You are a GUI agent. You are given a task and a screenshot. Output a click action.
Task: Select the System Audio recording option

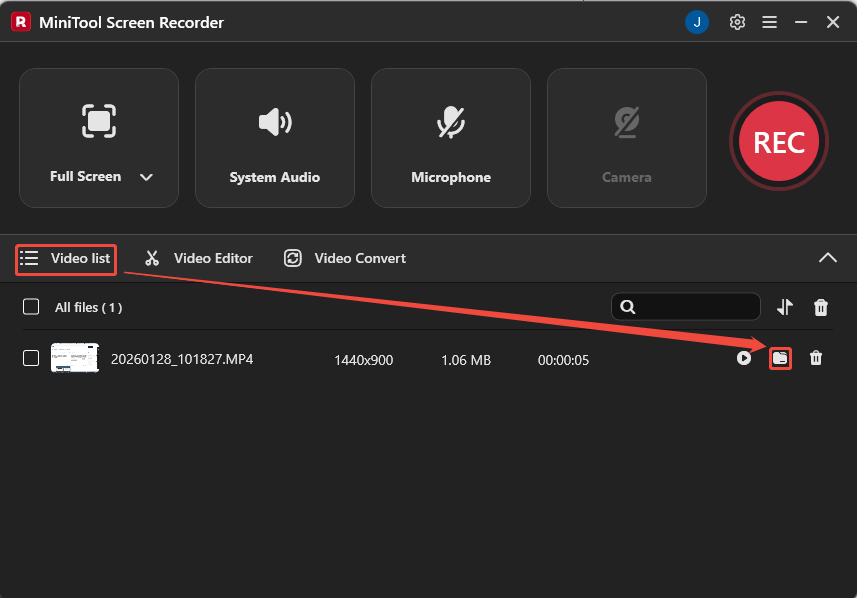(x=274, y=138)
